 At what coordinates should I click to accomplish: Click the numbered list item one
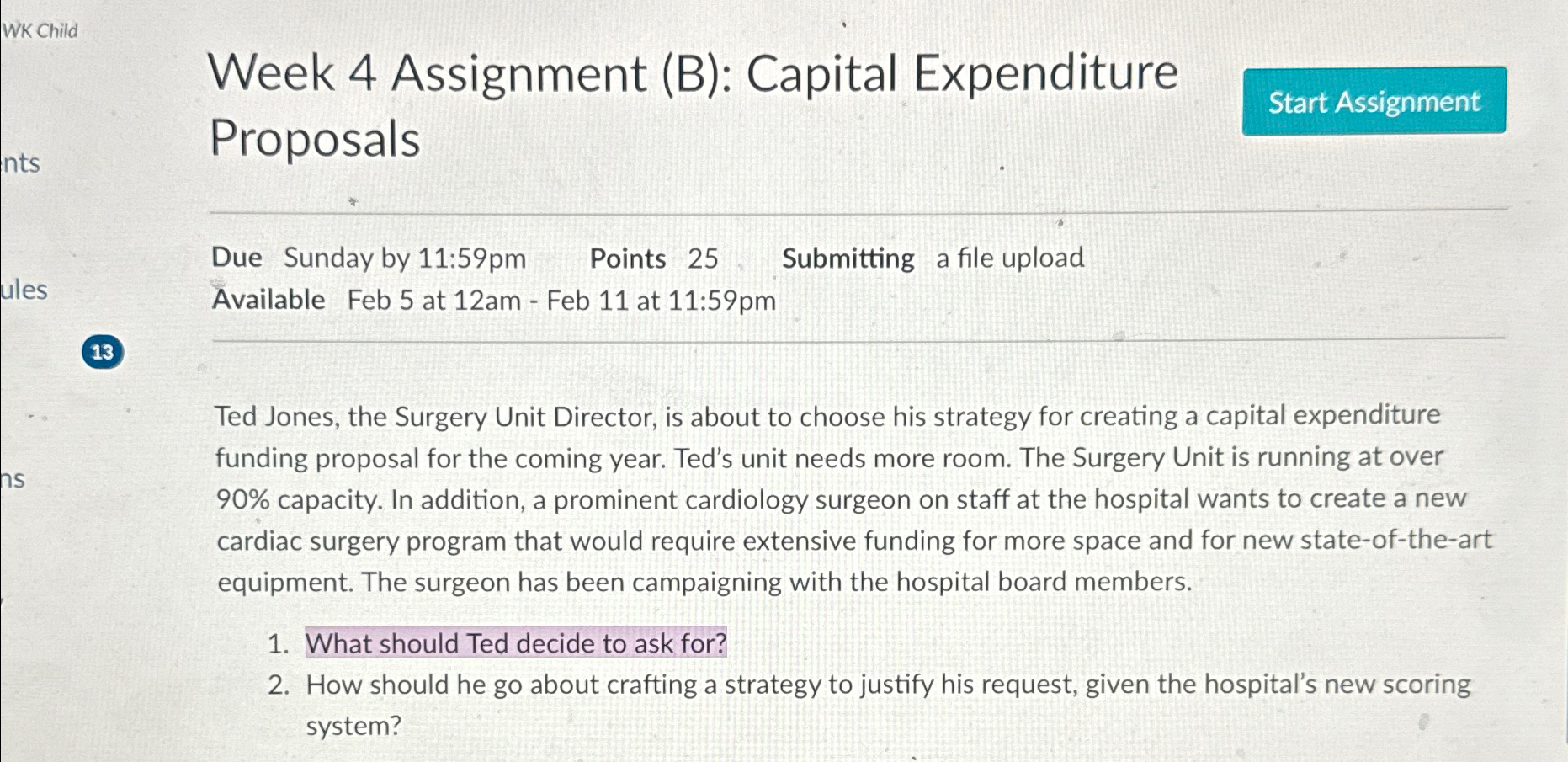(279, 643)
